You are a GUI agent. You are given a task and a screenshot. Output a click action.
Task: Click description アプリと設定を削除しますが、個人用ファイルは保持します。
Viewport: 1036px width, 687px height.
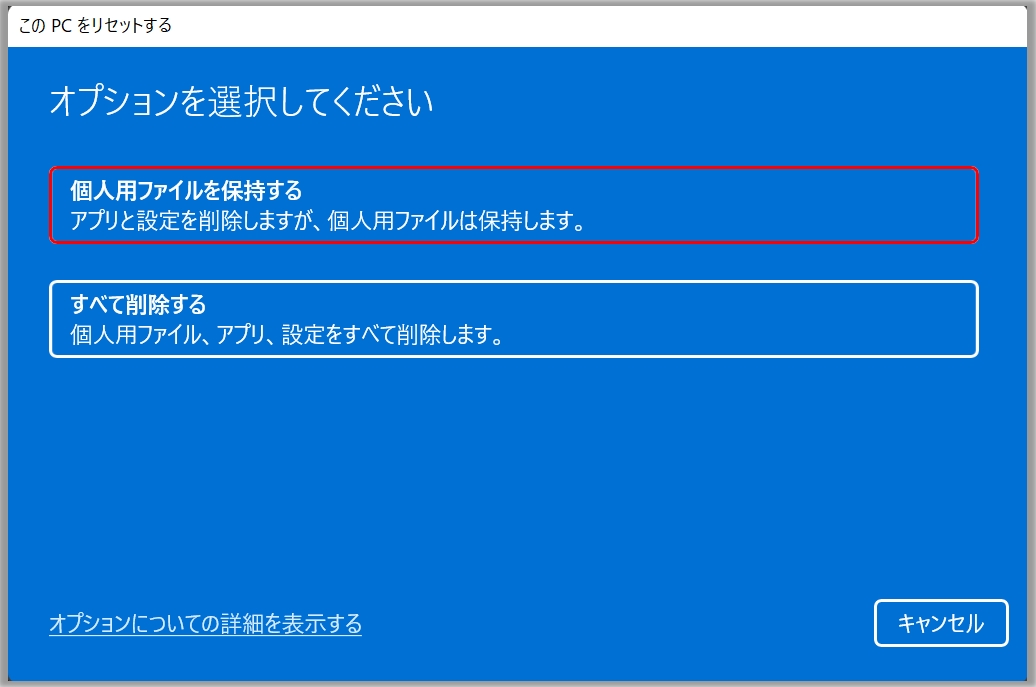(328, 221)
